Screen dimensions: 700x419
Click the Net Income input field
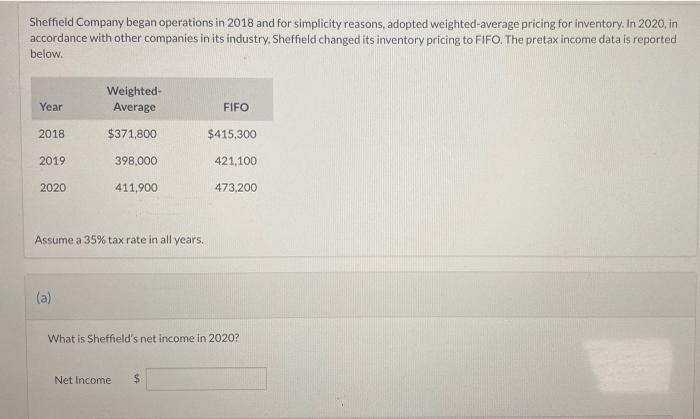tap(206, 379)
